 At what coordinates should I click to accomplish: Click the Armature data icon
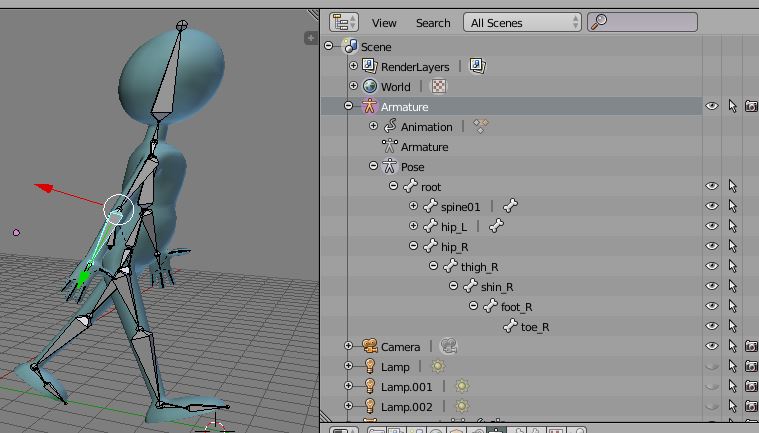[x=390, y=146]
